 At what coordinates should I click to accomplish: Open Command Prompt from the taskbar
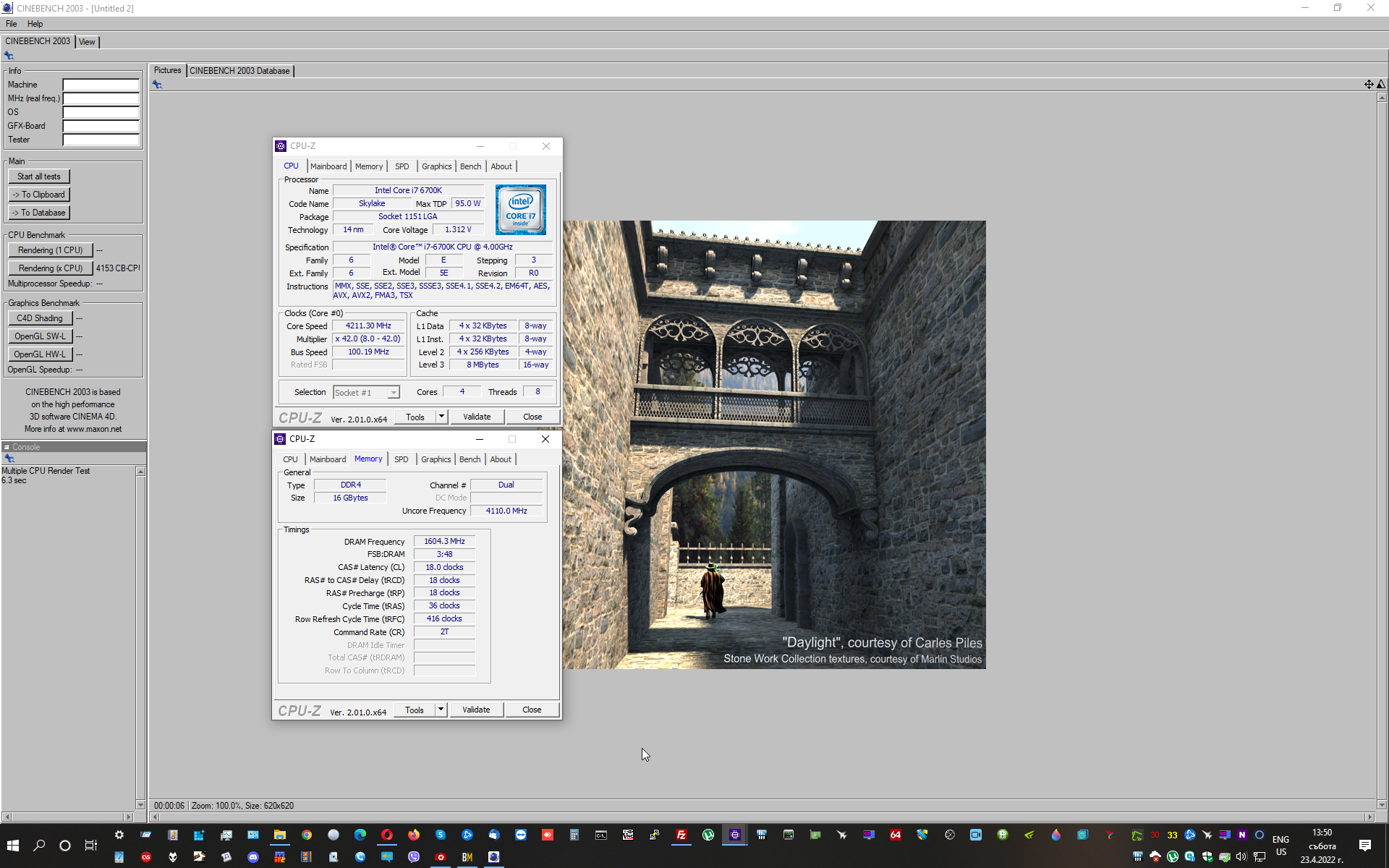pyautogui.click(x=601, y=835)
